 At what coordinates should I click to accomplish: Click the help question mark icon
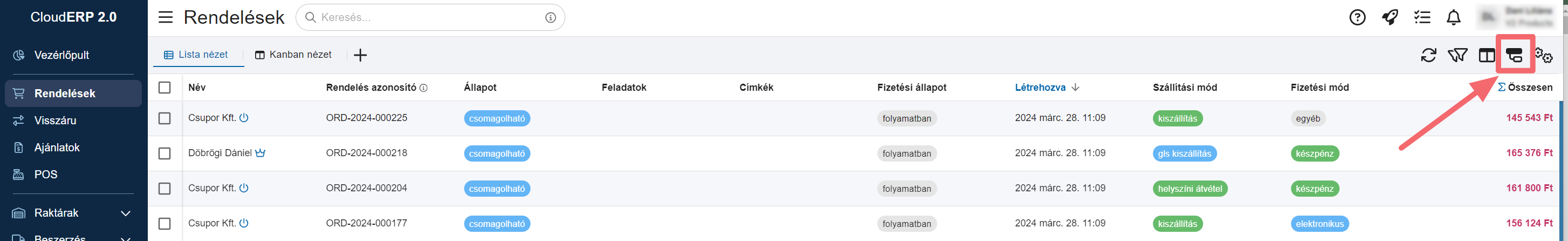coord(1357,18)
